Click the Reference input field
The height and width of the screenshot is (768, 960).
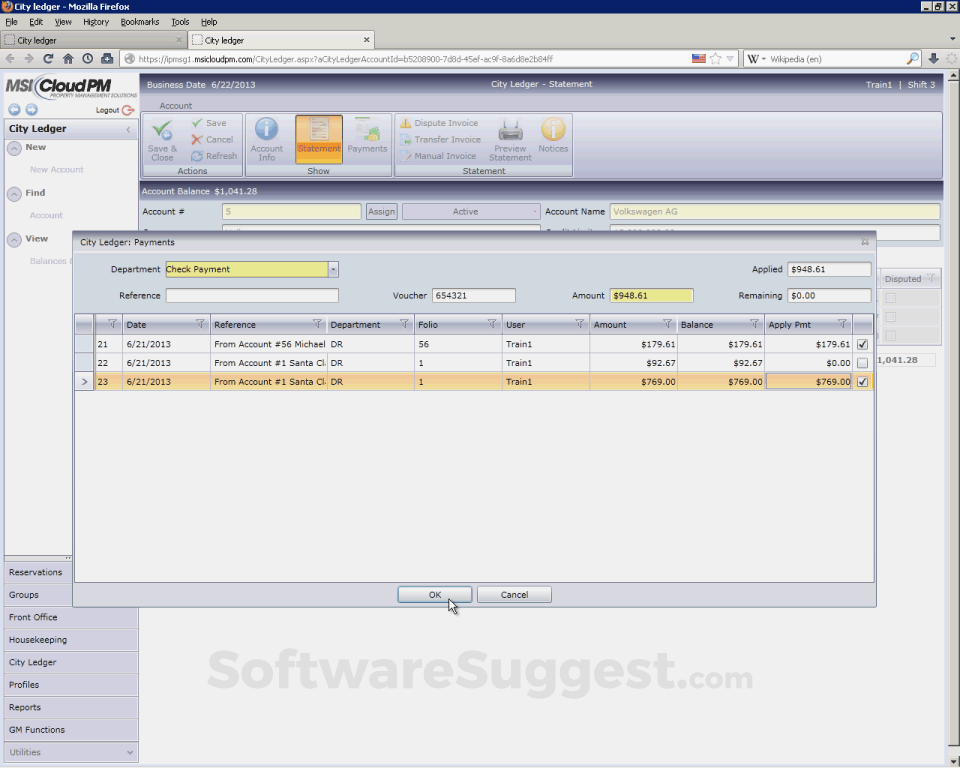[252, 296]
